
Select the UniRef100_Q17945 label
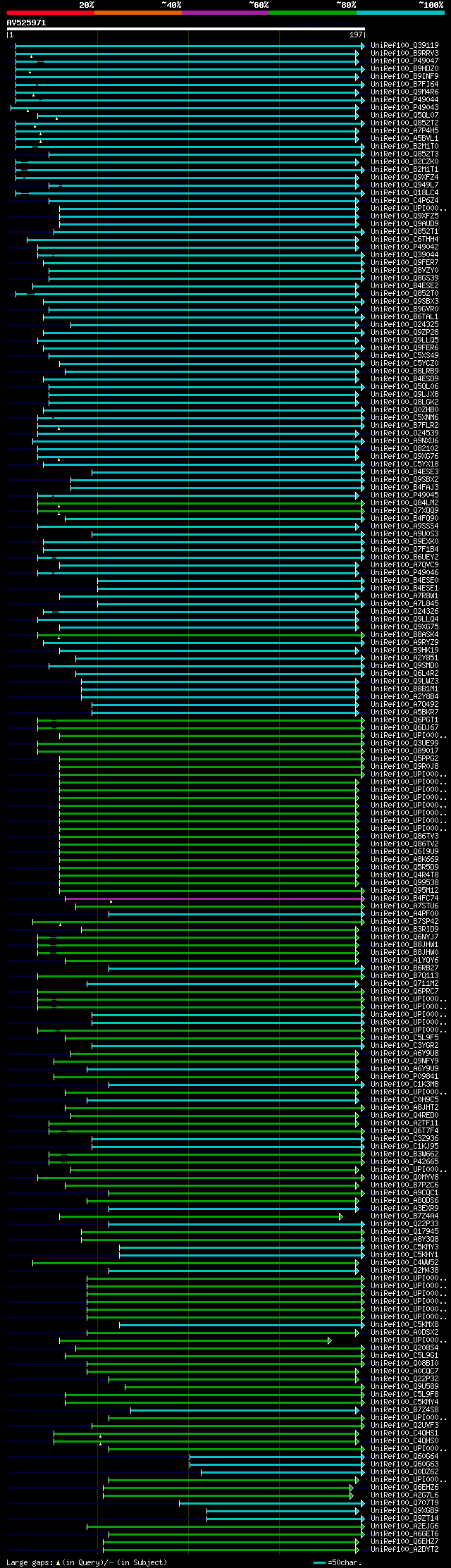tap(404, 1232)
